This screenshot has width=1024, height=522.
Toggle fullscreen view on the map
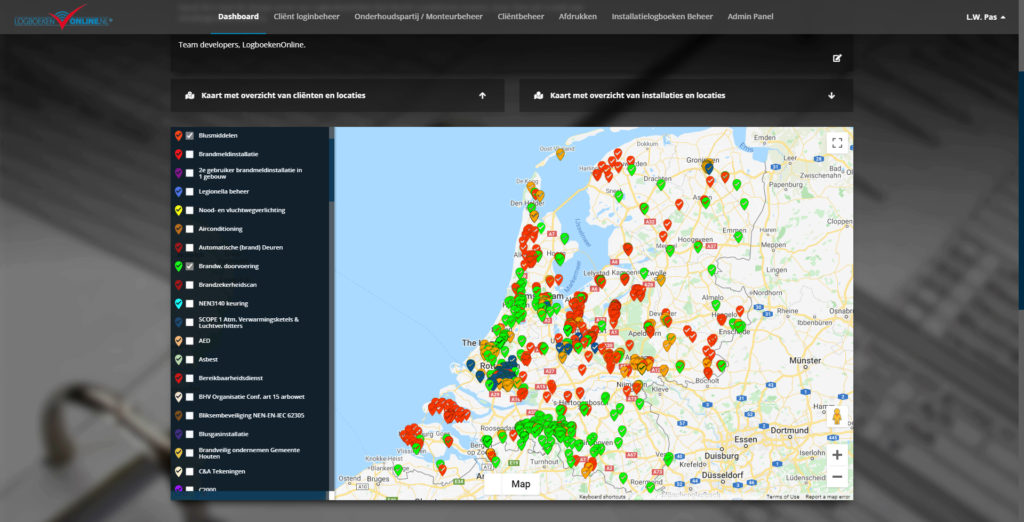point(836,143)
